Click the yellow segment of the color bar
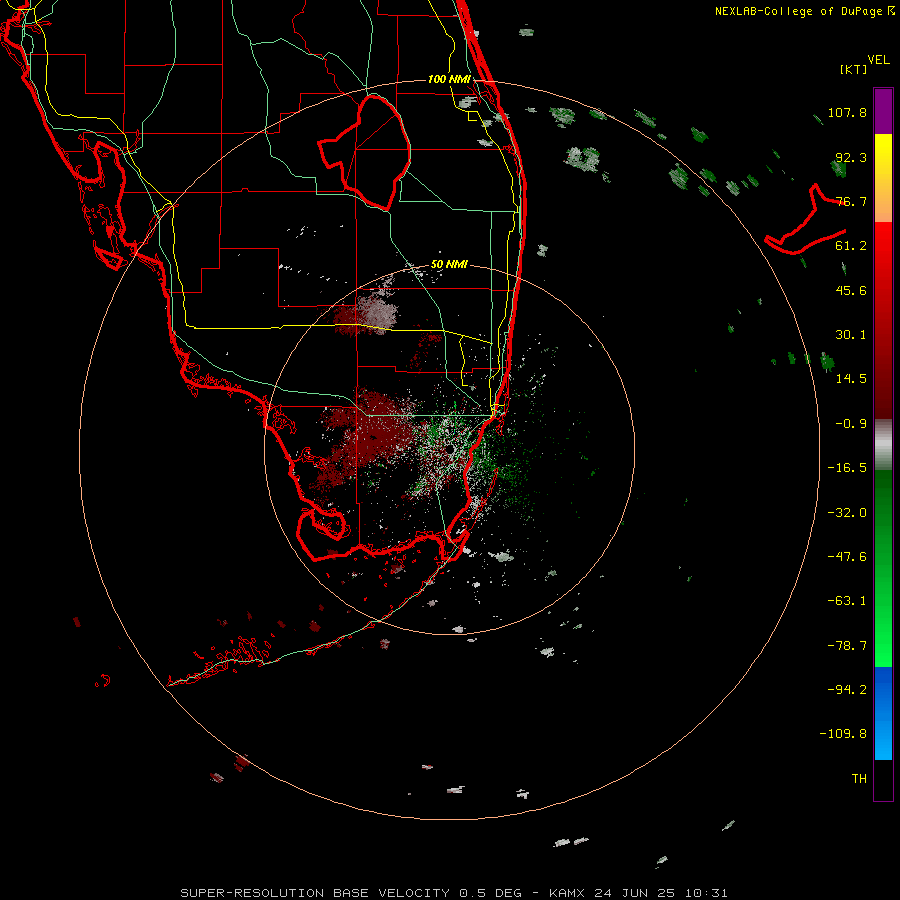Screen dimensions: 900x900 point(883,178)
